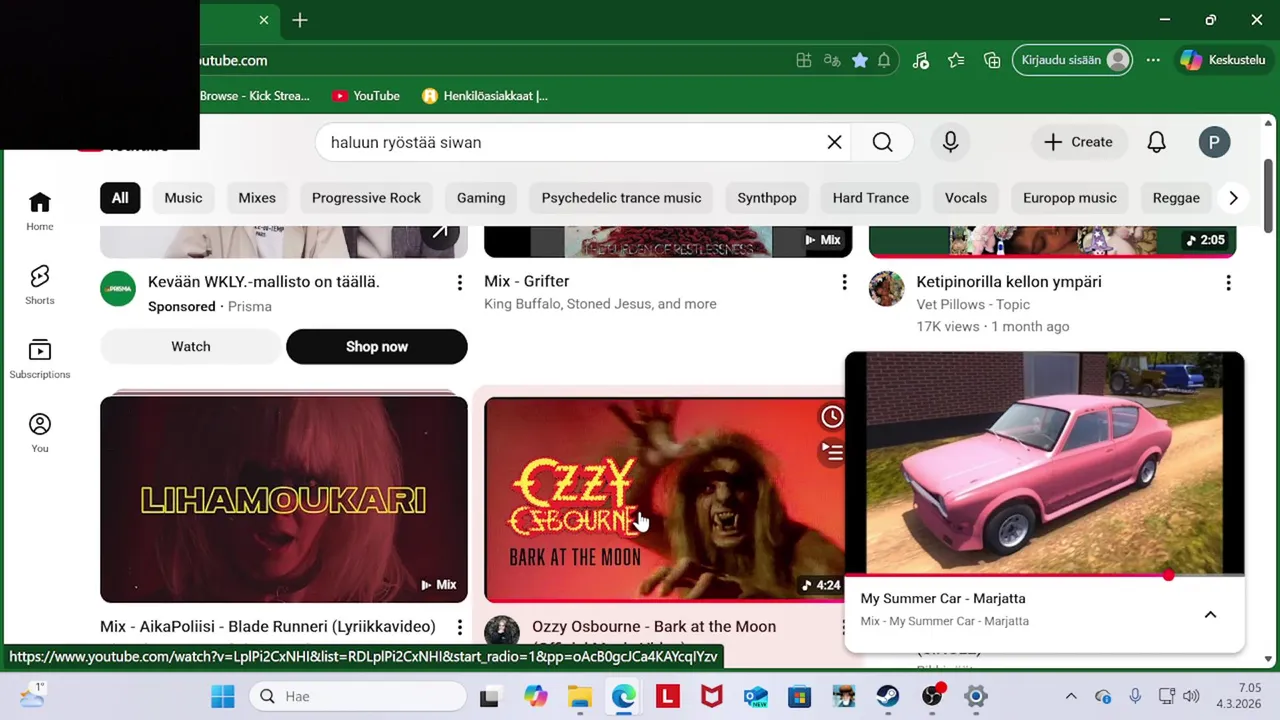Image resolution: width=1280 pixels, height=720 pixels.
Task: Select the Europop music filter chip
Action: 1069,198
